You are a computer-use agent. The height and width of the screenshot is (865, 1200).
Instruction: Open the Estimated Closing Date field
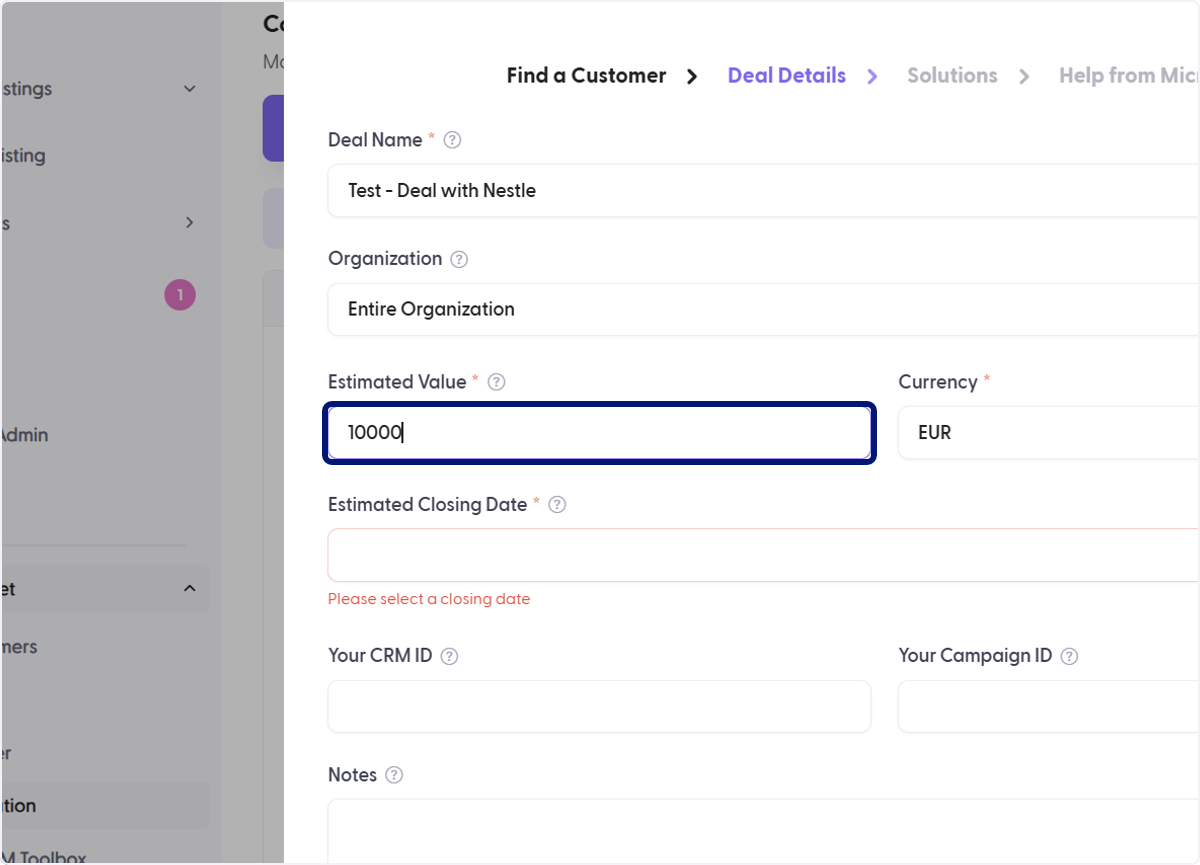[x=764, y=555]
